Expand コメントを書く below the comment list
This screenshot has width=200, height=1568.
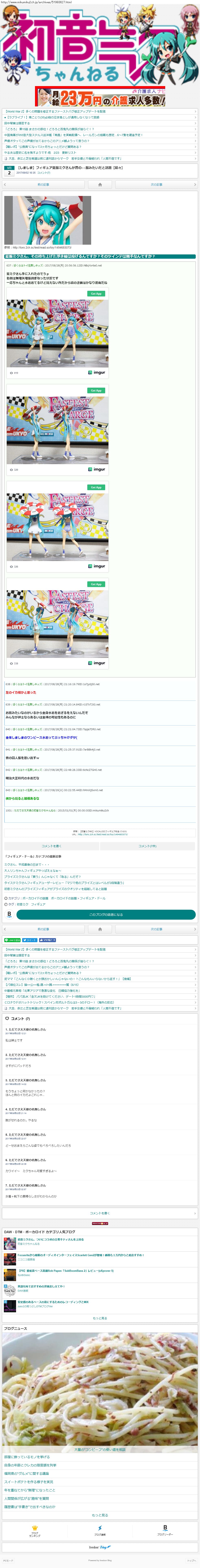[x=100, y=1213]
